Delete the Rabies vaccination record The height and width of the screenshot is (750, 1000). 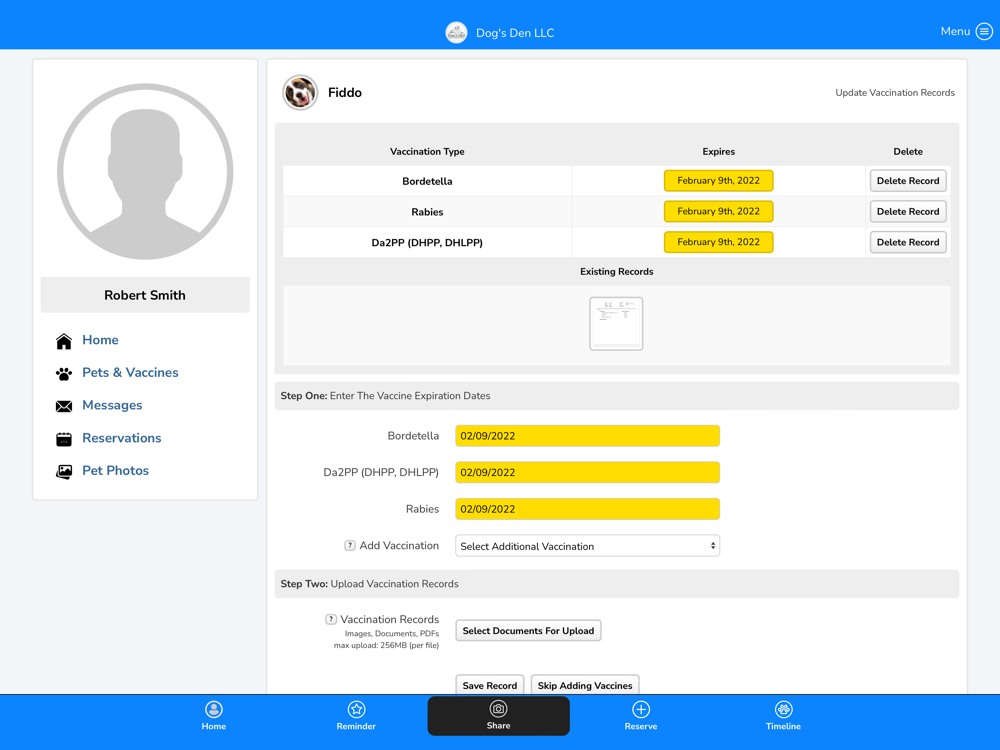click(907, 212)
